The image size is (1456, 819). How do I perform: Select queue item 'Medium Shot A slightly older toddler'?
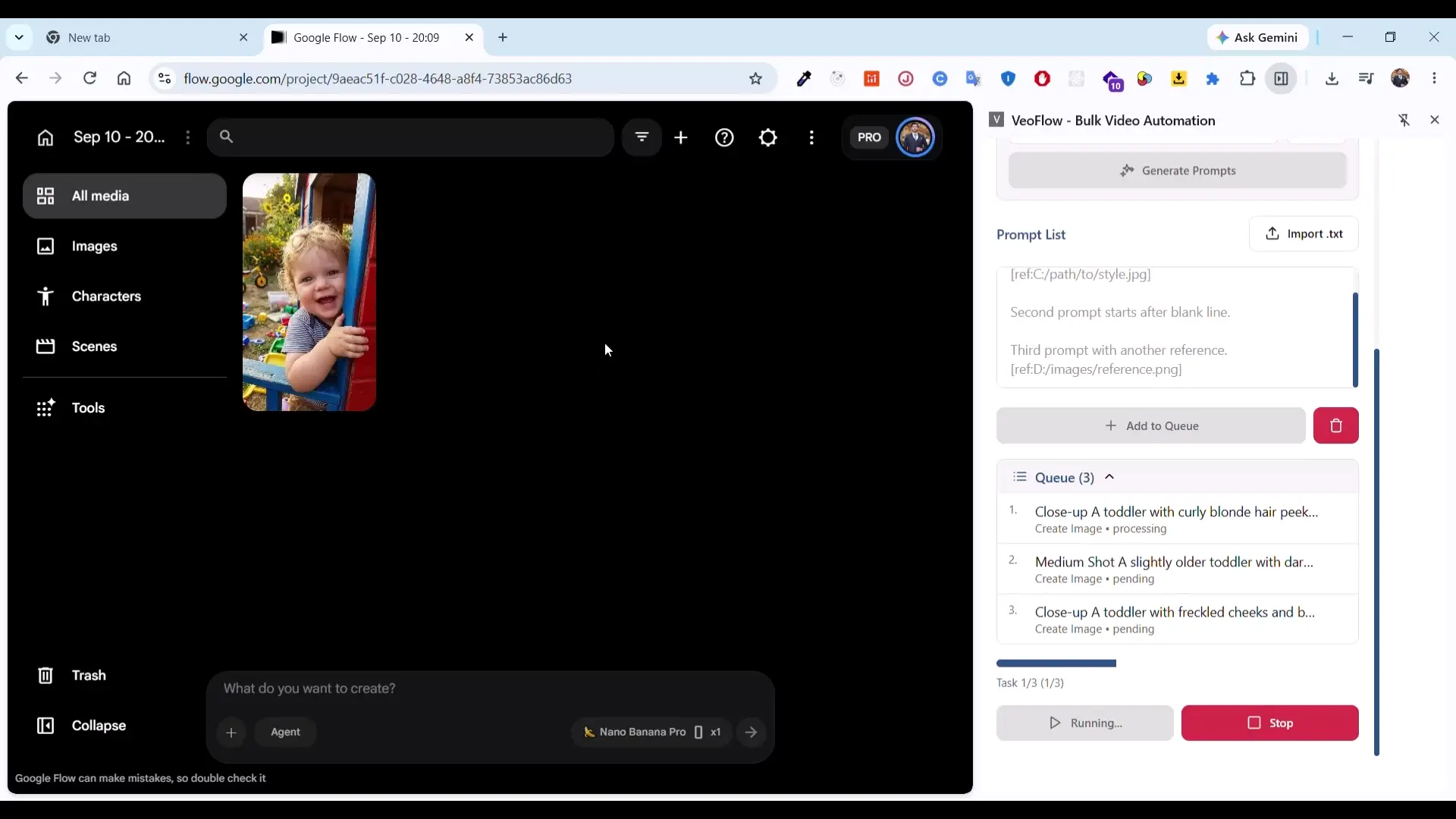[x=1177, y=569]
